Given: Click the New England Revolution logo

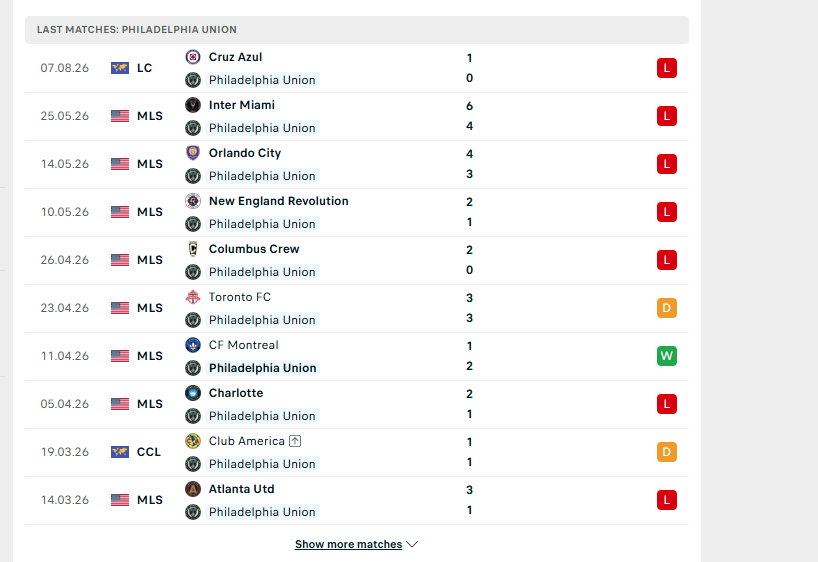Looking at the screenshot, I should (193, 201).
